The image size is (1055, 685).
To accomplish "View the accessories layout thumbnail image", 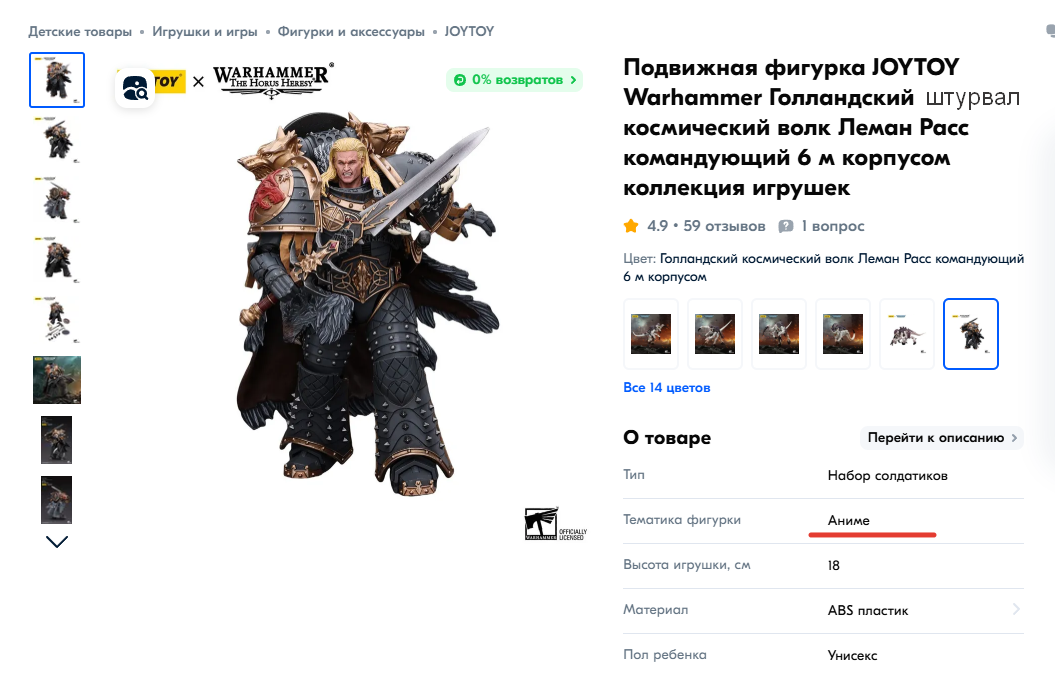I will pos(57,321).
